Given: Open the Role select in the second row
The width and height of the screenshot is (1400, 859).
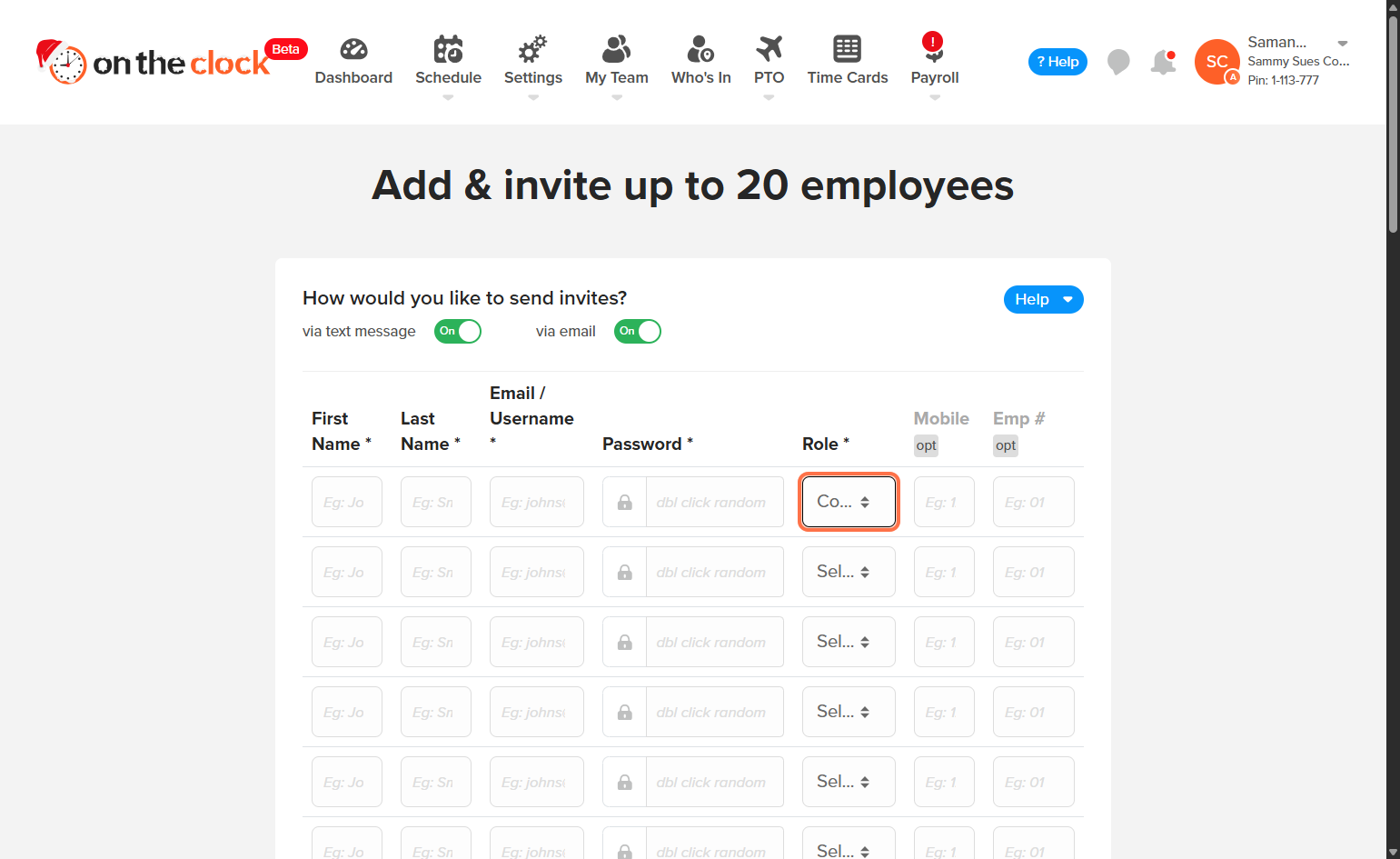Looking at the screenshot, I should 849,572.
